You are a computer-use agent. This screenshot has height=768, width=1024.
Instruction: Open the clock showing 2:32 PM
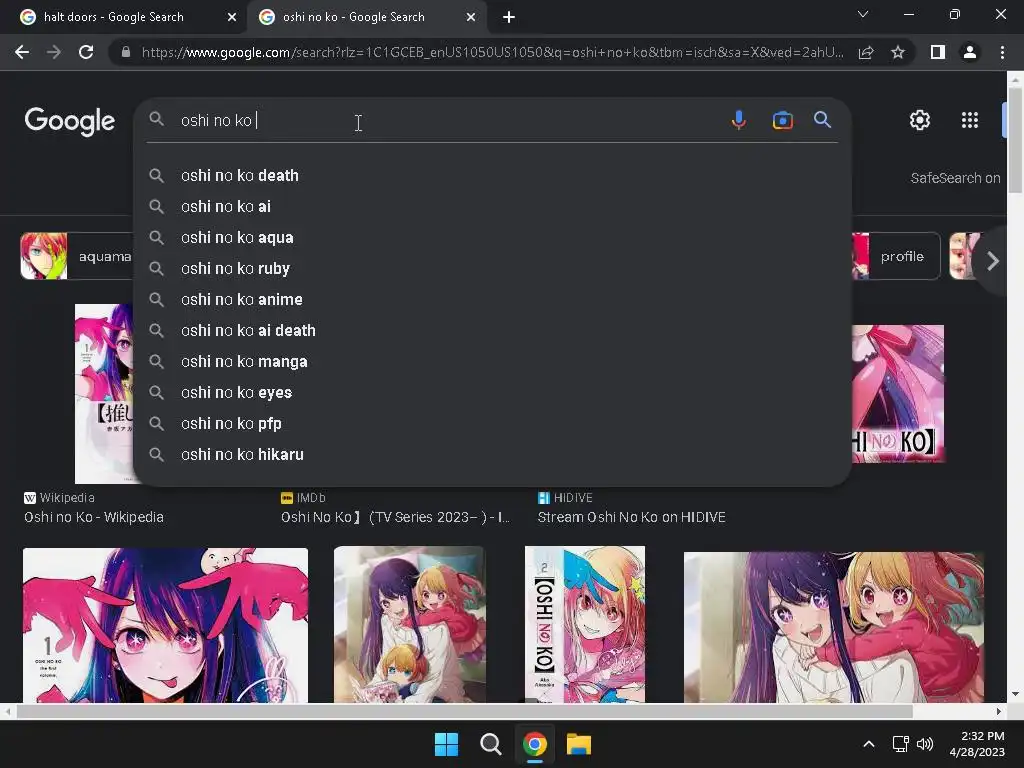pyautogui.click(x=977, y=744)
